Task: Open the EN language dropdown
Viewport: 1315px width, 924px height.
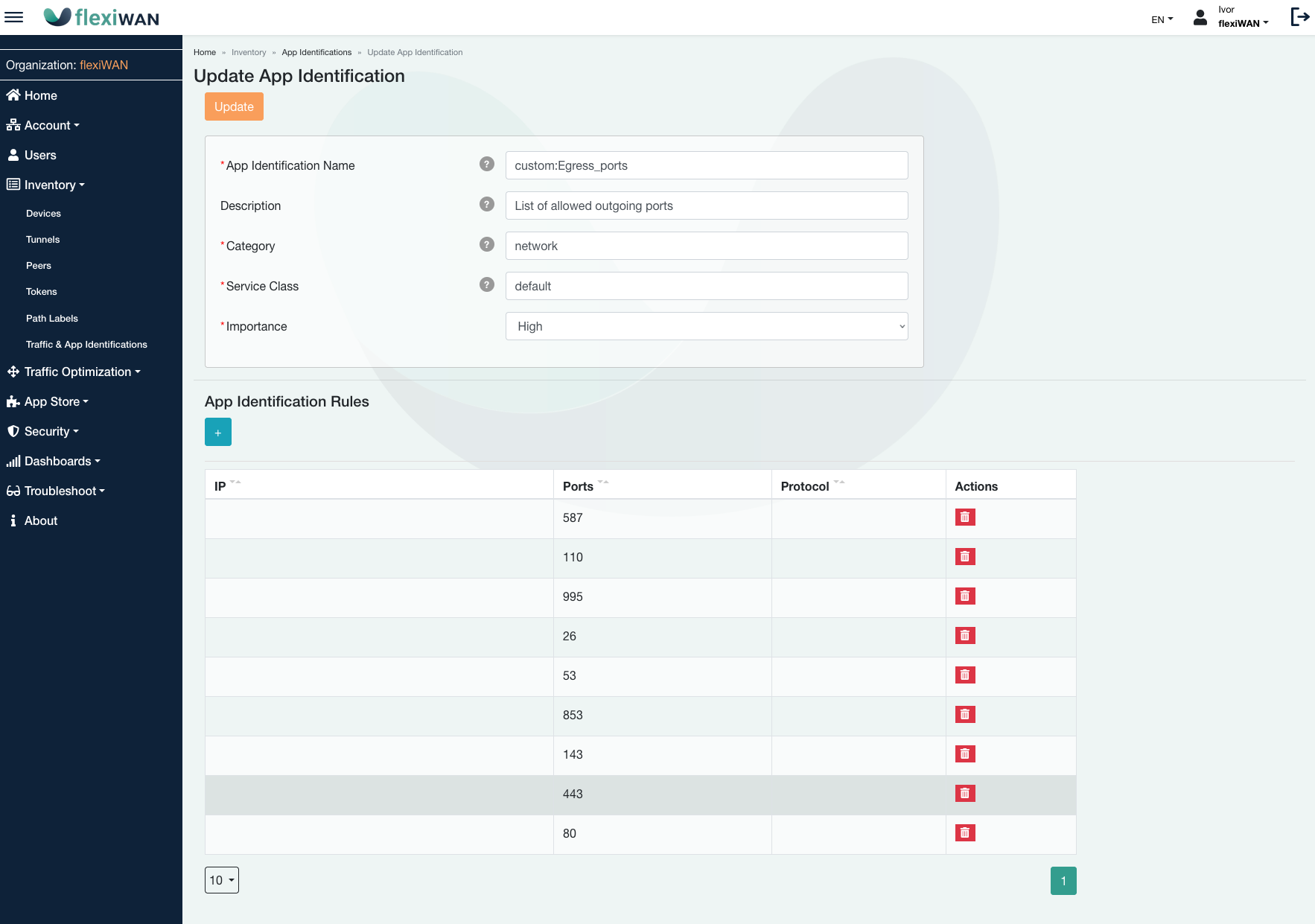Action: point(1162,19)
